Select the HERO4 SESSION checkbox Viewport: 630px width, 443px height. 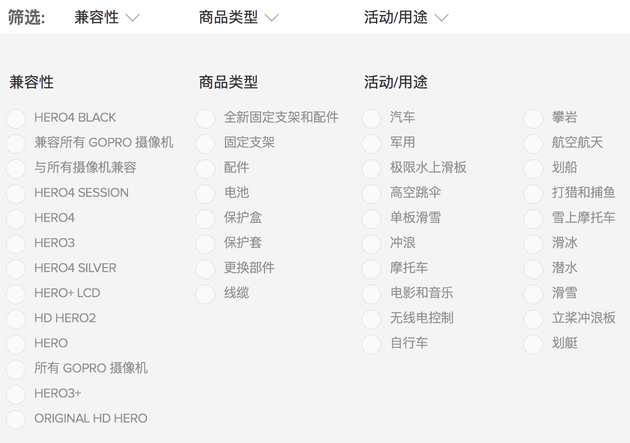point(16,193)
